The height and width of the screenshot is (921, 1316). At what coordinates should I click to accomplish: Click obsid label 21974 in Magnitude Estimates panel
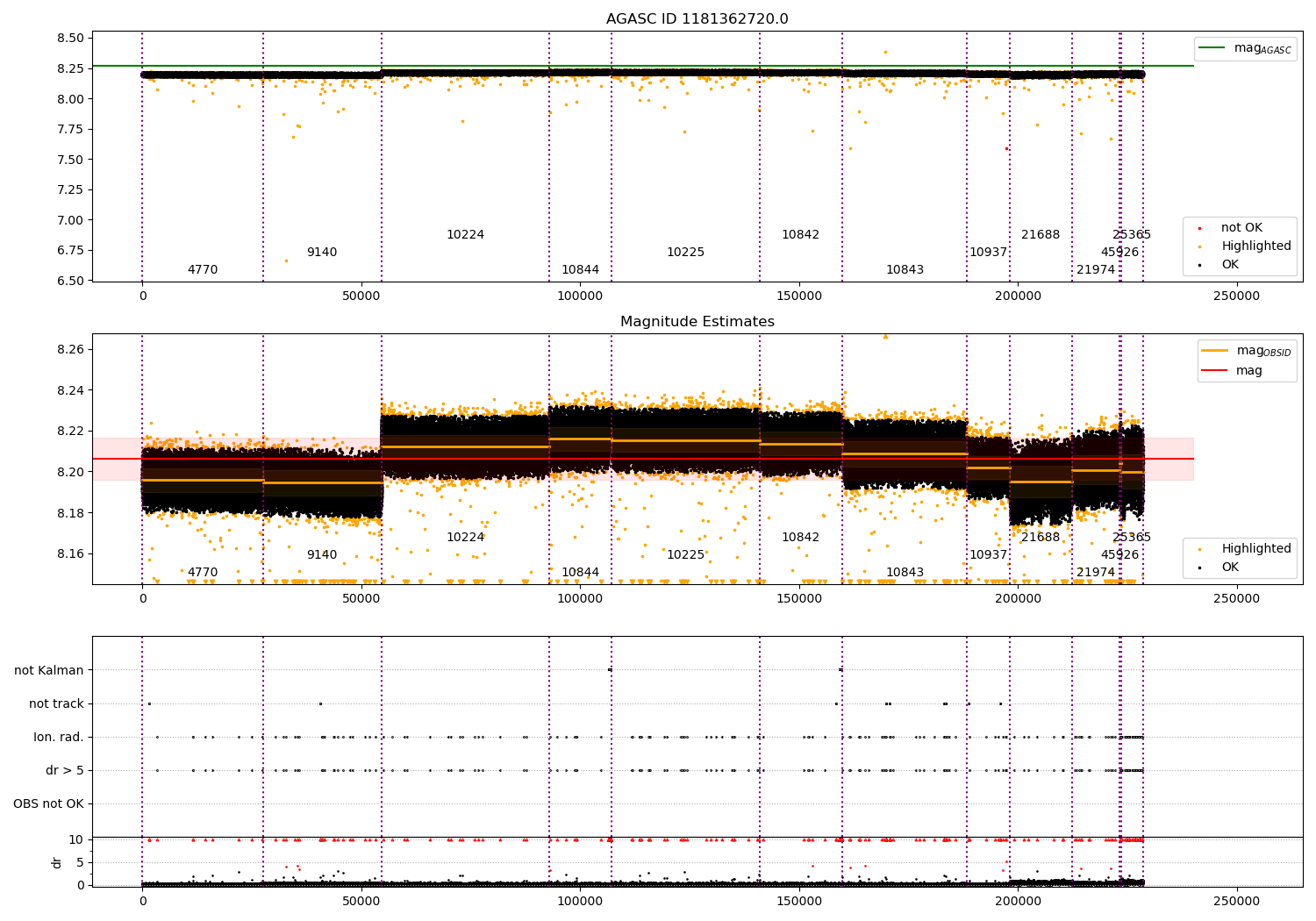click(1096, 572)
